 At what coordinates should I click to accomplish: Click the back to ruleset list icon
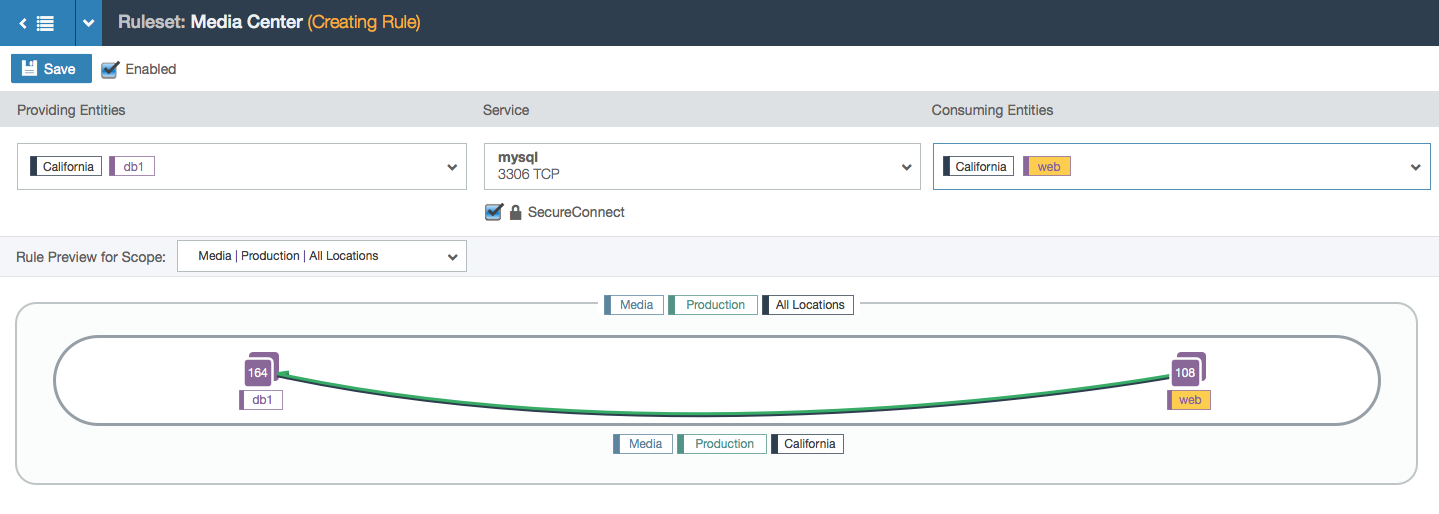pos(37,22)
